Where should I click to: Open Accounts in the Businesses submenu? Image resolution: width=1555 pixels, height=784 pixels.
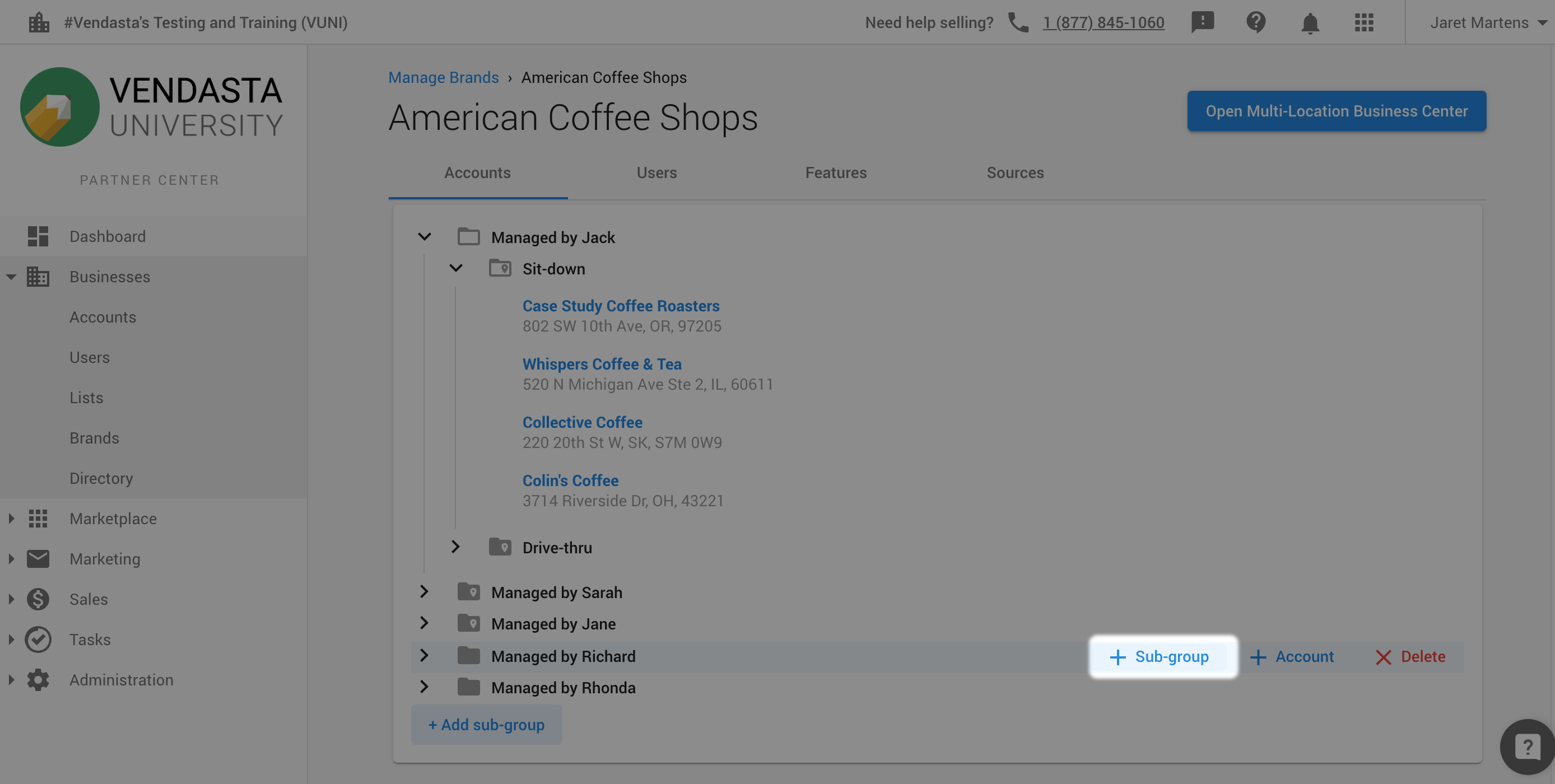tap(103, 317)
